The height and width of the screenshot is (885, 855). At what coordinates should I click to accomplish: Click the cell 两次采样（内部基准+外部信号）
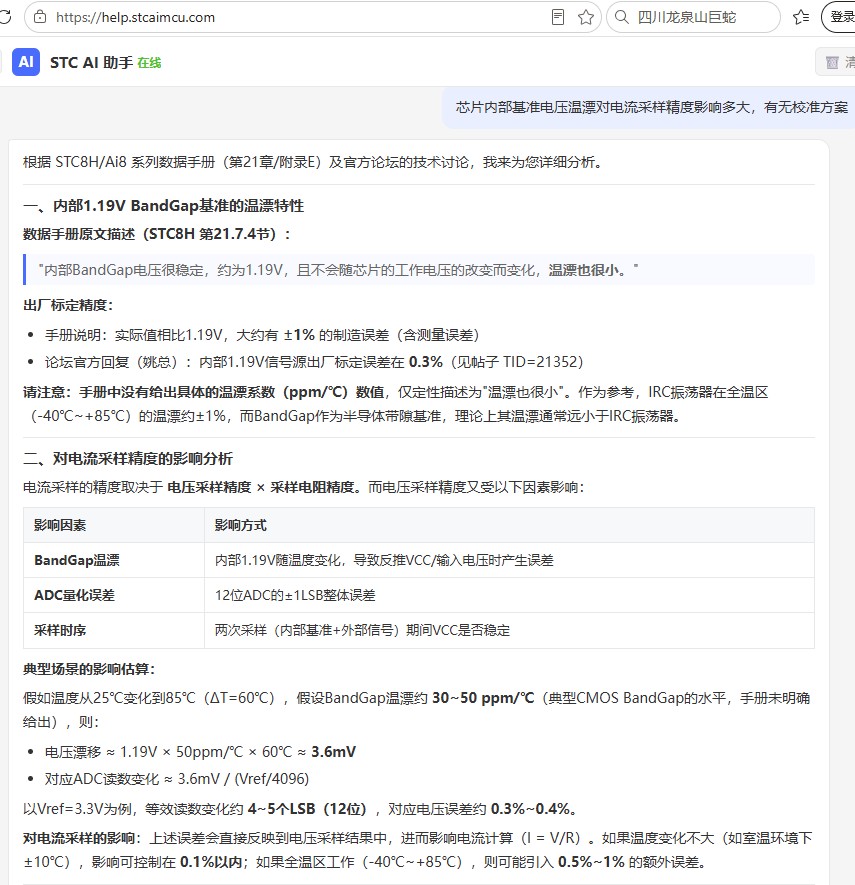pyautogui.click(x=509, y=630)
